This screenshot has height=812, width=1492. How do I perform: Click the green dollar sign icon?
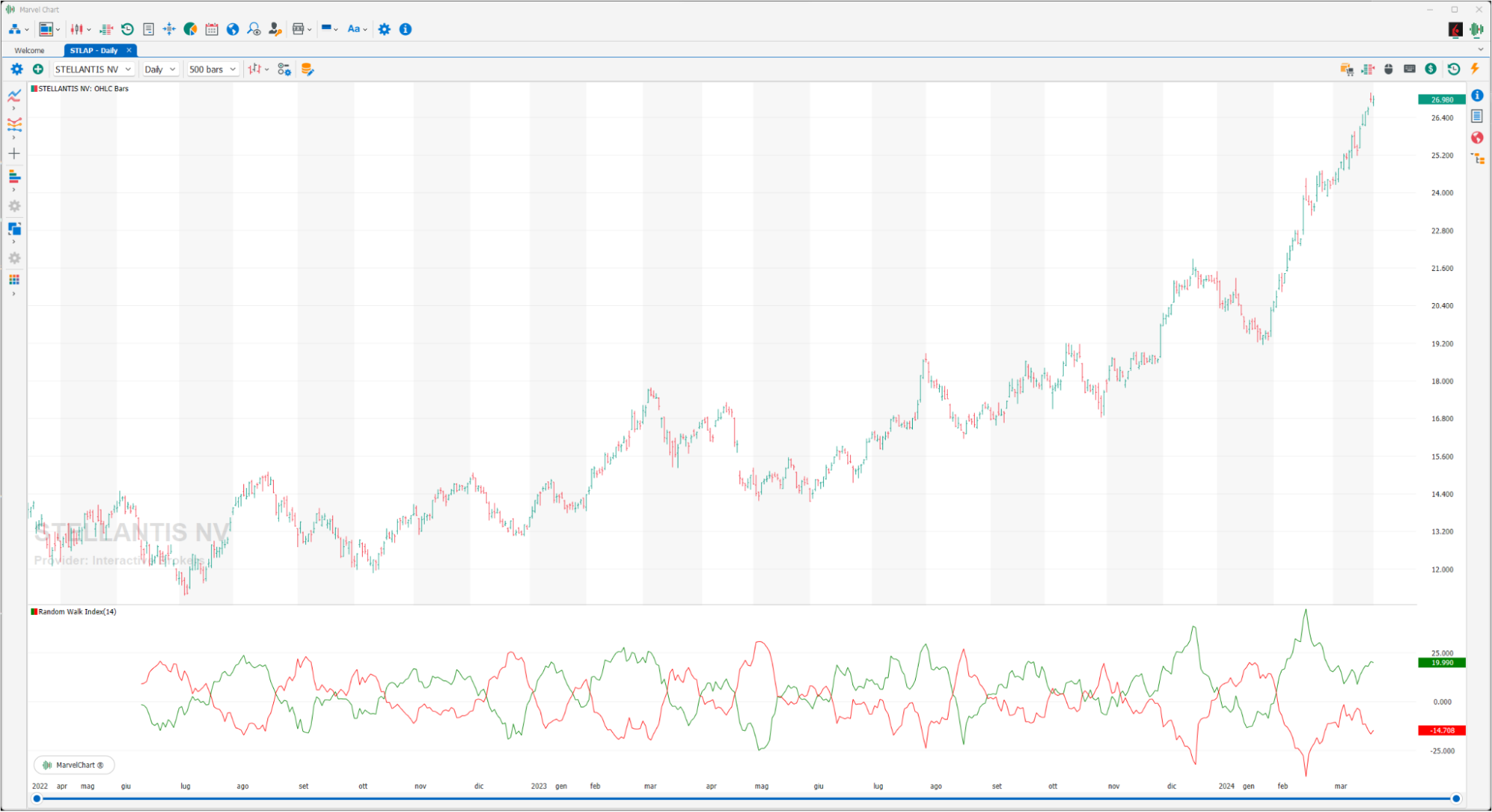pyautogui.click(x=1431, y=69)
